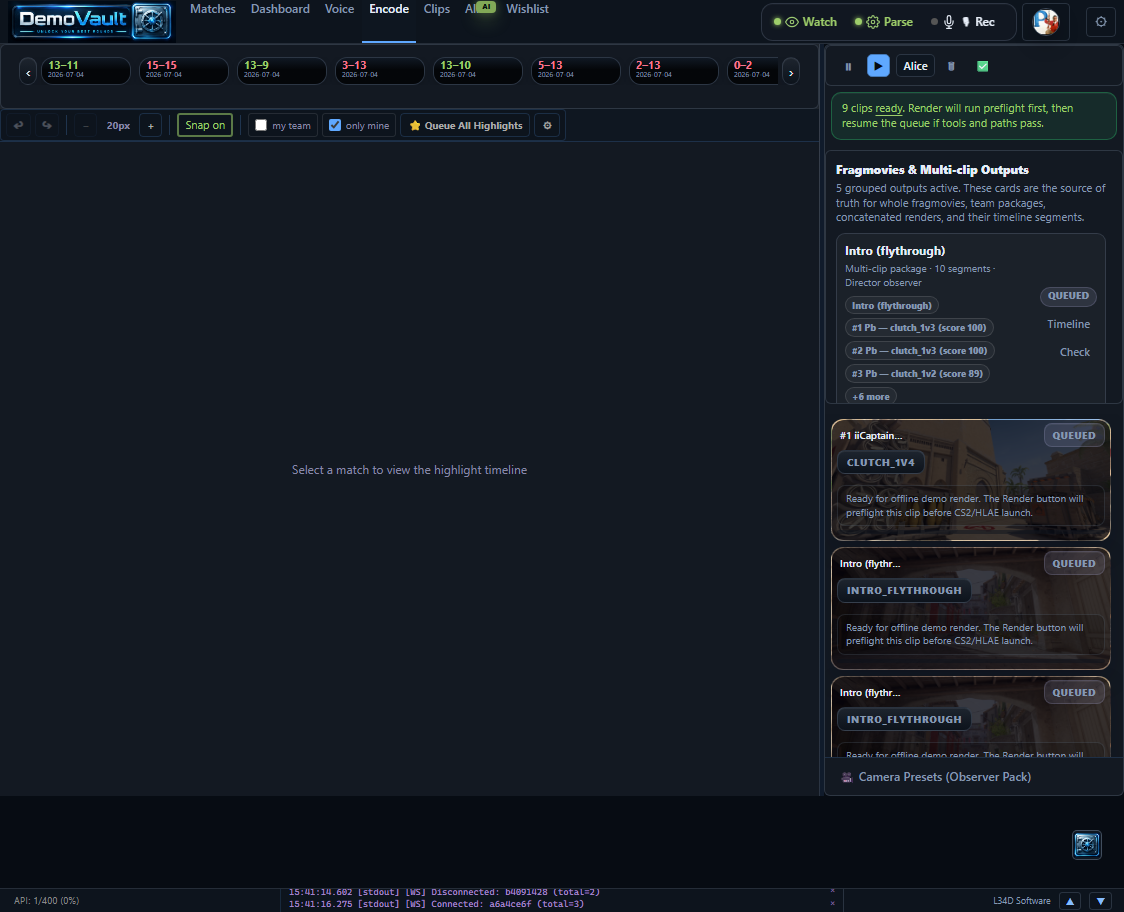1124x912 pixels.
Task: Decrease timeline zoom with minus button
Action: point(86,125)
